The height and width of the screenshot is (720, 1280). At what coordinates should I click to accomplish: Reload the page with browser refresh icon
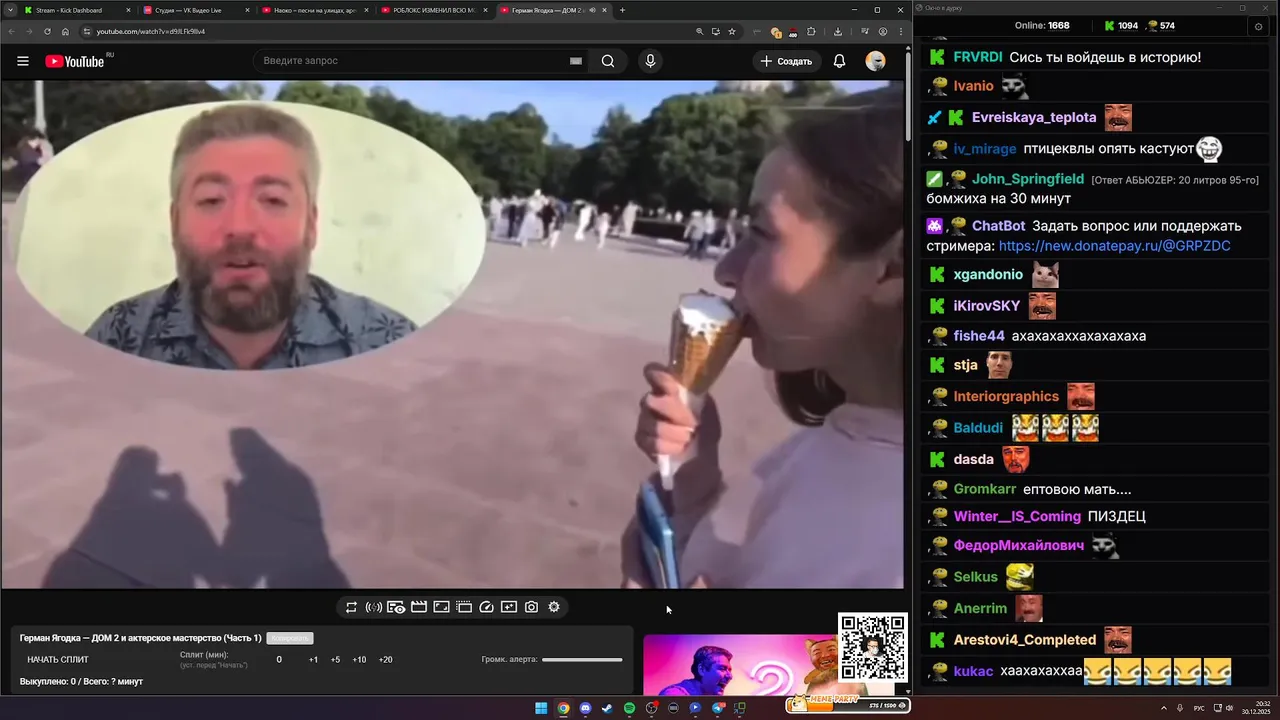[x=47, y=31]
